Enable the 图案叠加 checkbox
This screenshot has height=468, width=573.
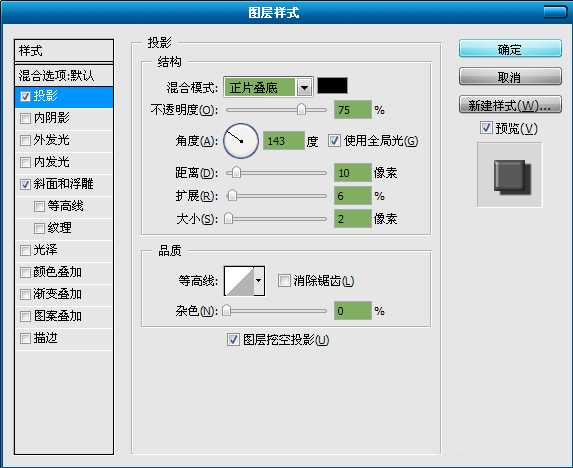[x=25, y=316]
